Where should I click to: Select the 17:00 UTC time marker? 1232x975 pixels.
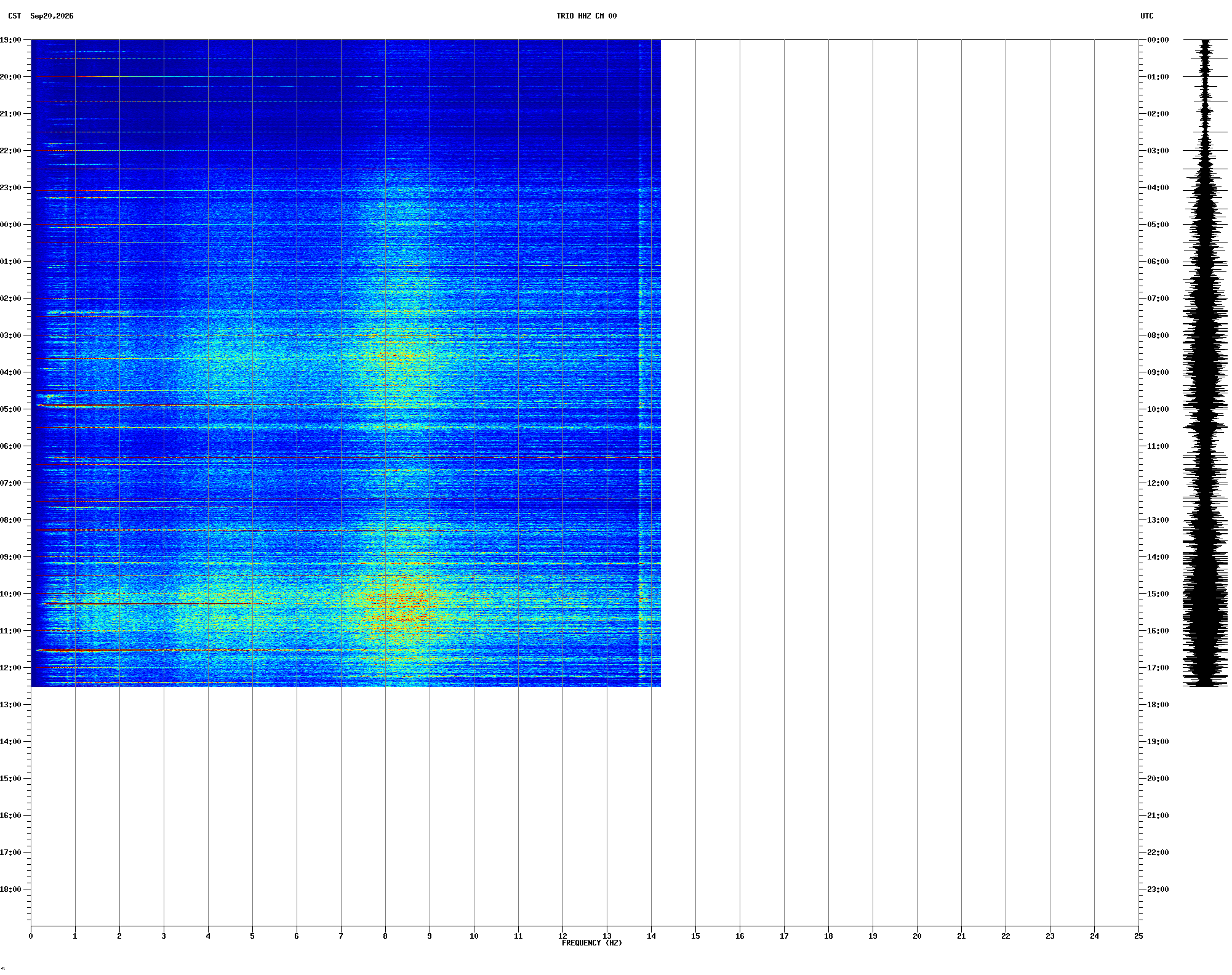coord(1158,668)
